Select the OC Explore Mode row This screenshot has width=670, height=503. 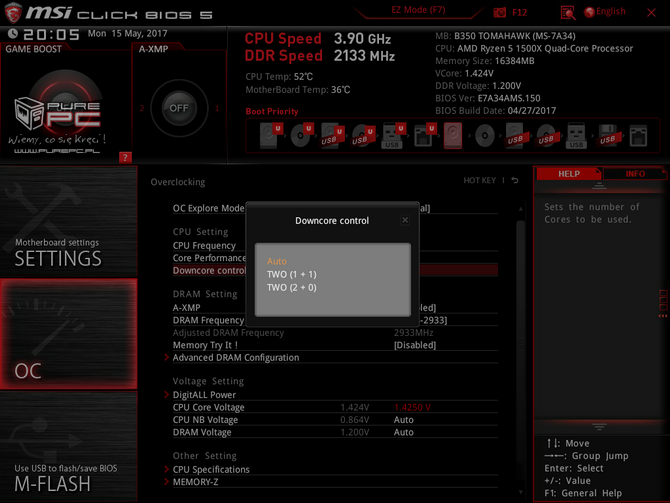tap(335, 208)
